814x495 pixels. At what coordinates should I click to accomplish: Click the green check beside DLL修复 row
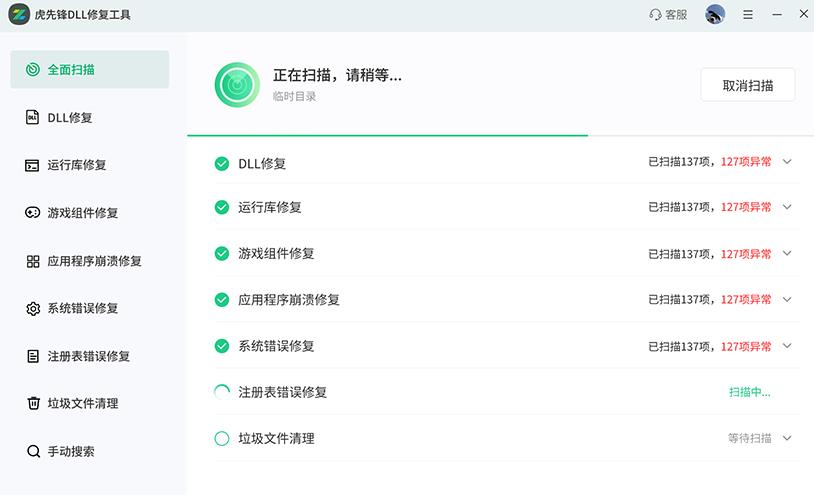tap(222, 164)
